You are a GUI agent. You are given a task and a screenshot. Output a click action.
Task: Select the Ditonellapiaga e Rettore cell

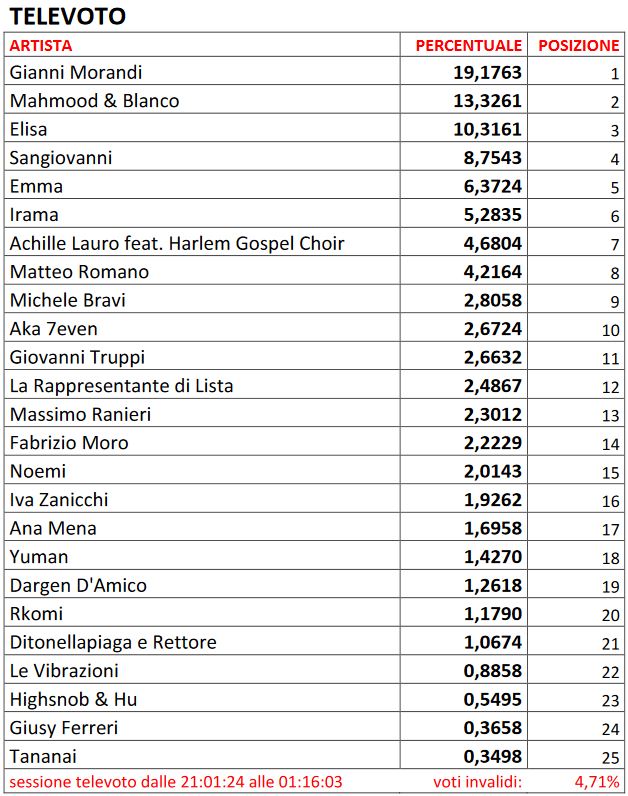113,642
